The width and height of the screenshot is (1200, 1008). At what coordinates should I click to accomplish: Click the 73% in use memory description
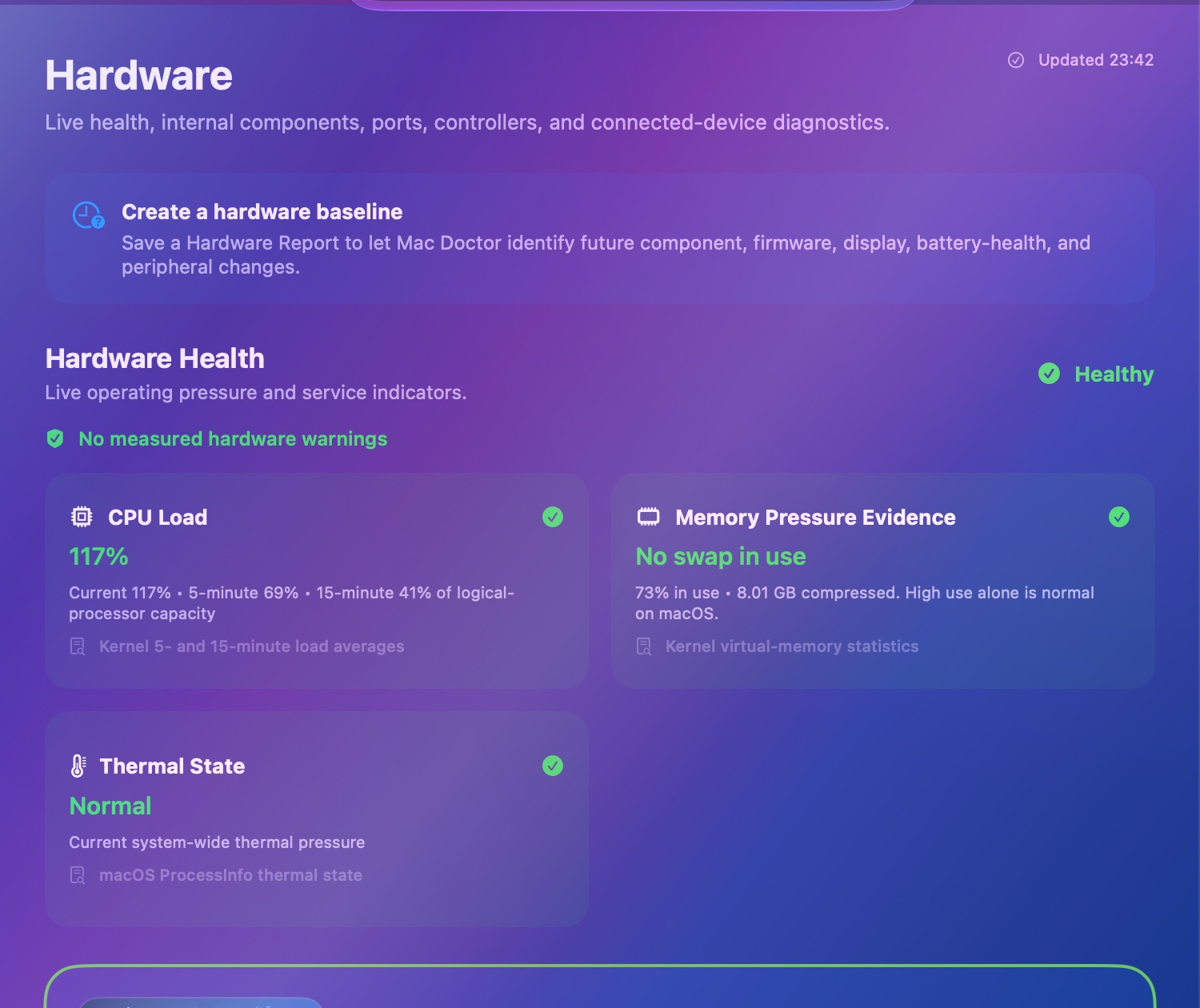pos(865,603)
